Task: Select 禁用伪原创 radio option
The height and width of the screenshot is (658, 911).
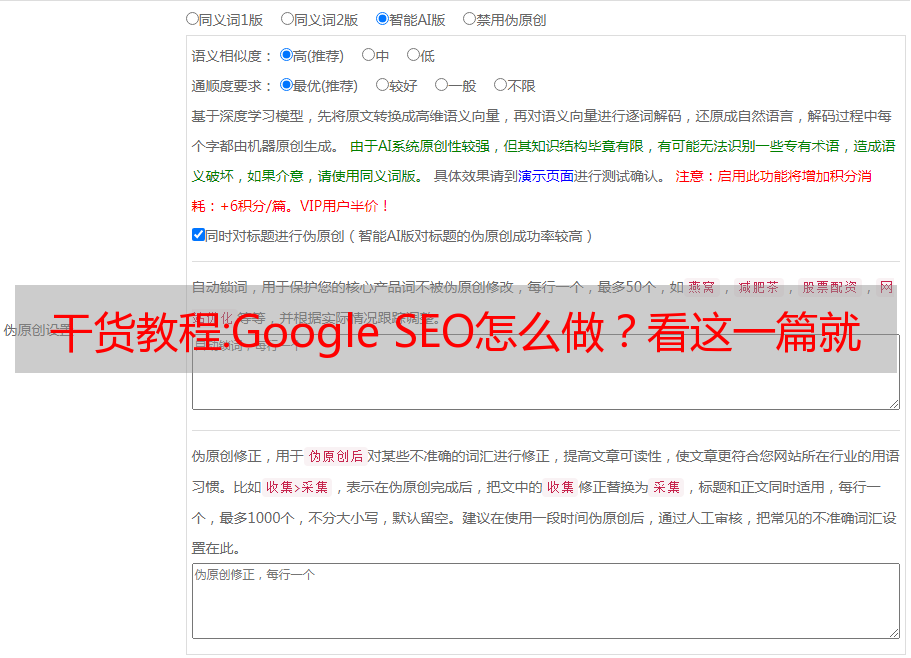Action: pyautogui.click(x=469, y=19)
